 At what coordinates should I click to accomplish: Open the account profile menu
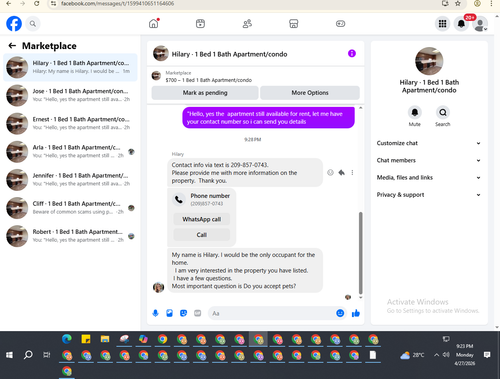click(480, 24)
